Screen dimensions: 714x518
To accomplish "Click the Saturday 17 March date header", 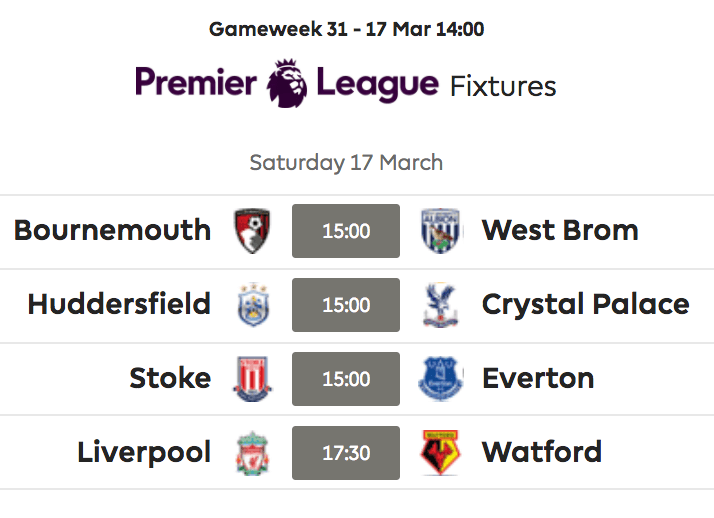I will pos(346,163).
